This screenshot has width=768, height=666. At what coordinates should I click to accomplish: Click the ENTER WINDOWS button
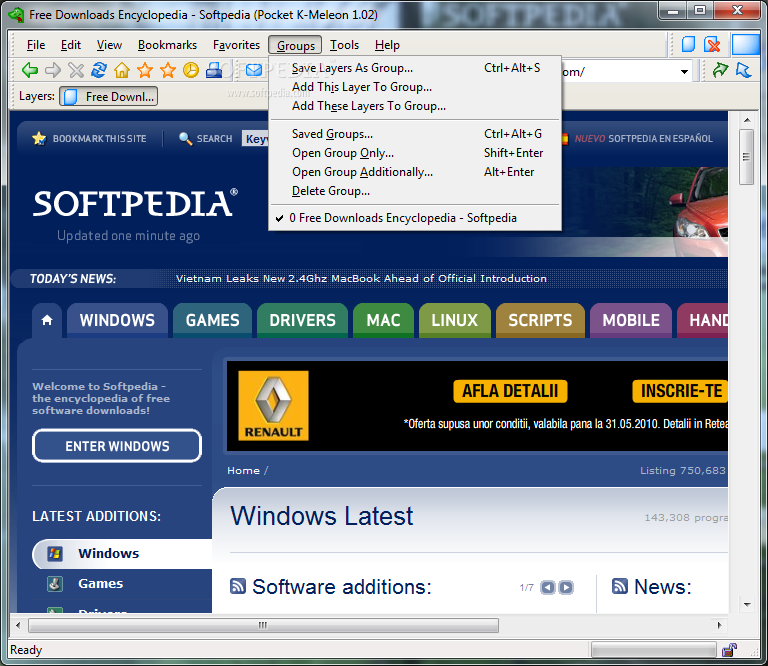(x=117, y=446)
